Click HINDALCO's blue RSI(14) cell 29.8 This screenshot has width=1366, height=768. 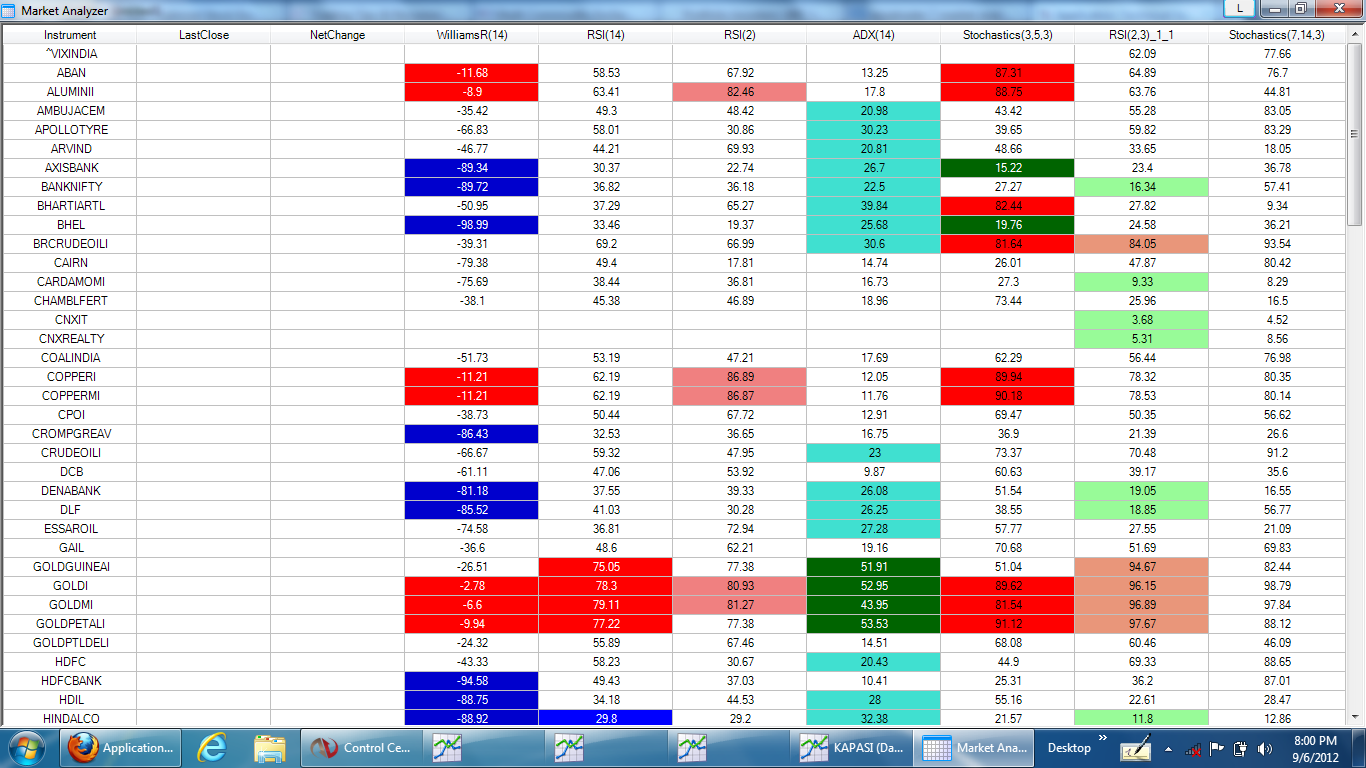click(x=606, y=719)
